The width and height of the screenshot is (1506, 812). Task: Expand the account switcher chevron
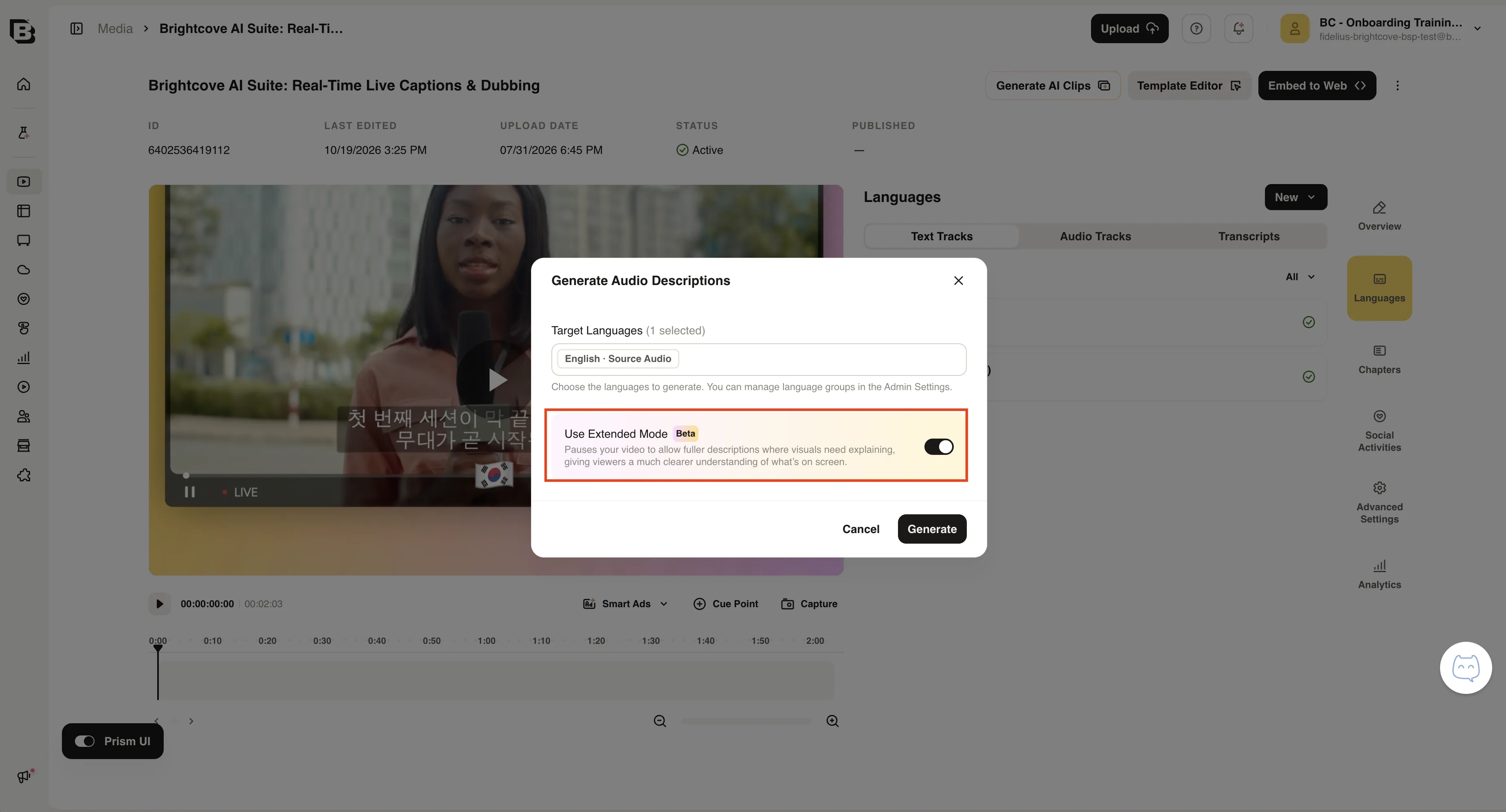click(x=1477, y=29)
